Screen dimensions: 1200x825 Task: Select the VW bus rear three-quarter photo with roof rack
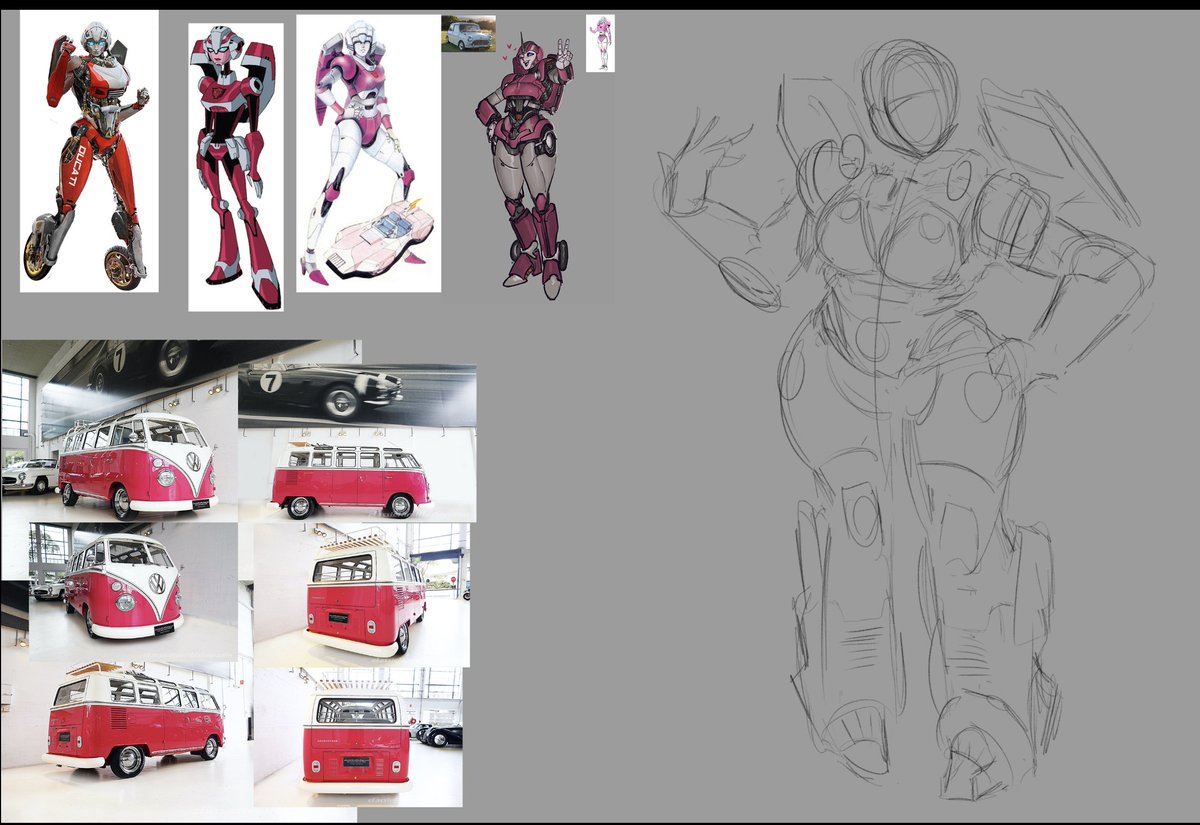pos(361,594)
